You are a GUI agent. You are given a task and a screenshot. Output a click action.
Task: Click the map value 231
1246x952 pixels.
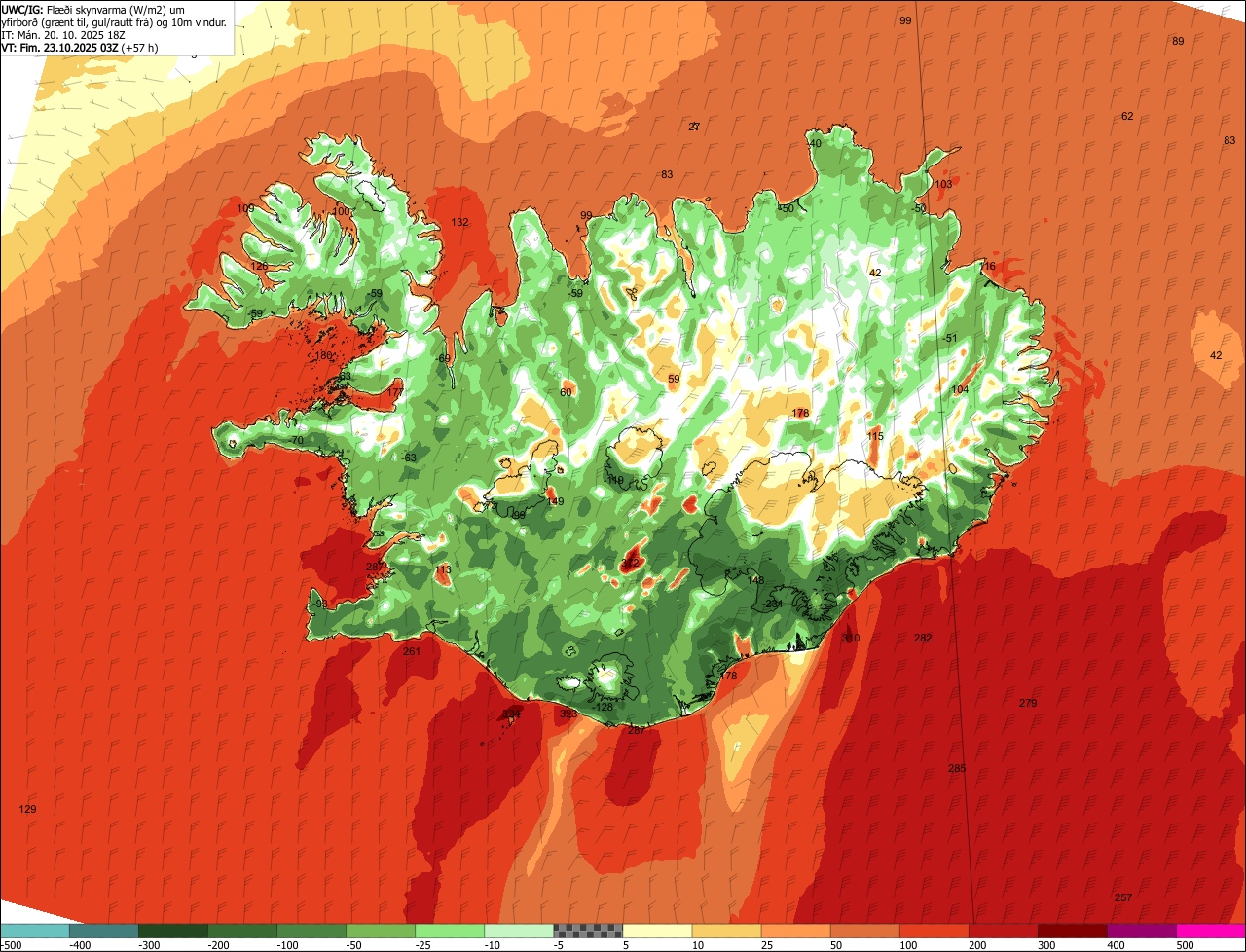774,604
